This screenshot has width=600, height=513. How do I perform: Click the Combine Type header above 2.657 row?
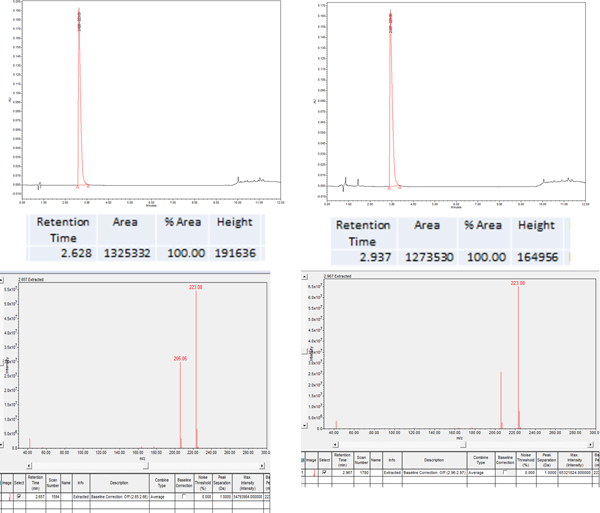[x=162, y=483]
